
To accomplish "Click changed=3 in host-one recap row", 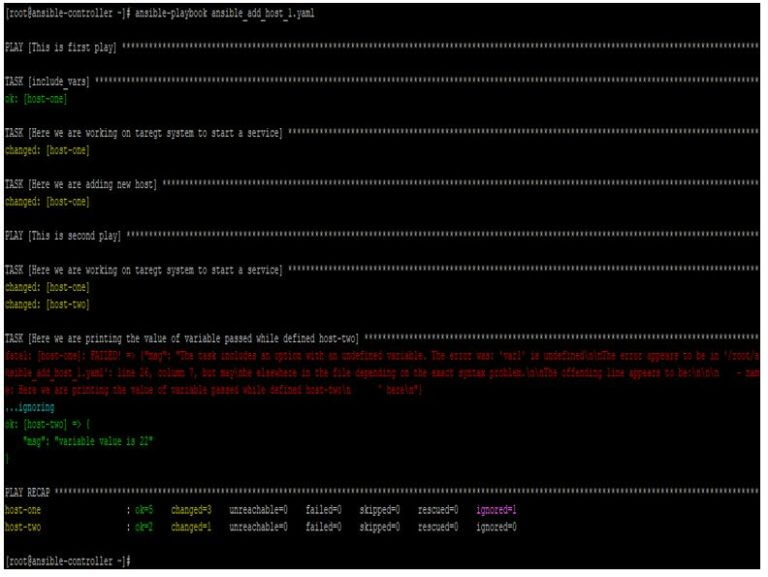I will [191, 510].
